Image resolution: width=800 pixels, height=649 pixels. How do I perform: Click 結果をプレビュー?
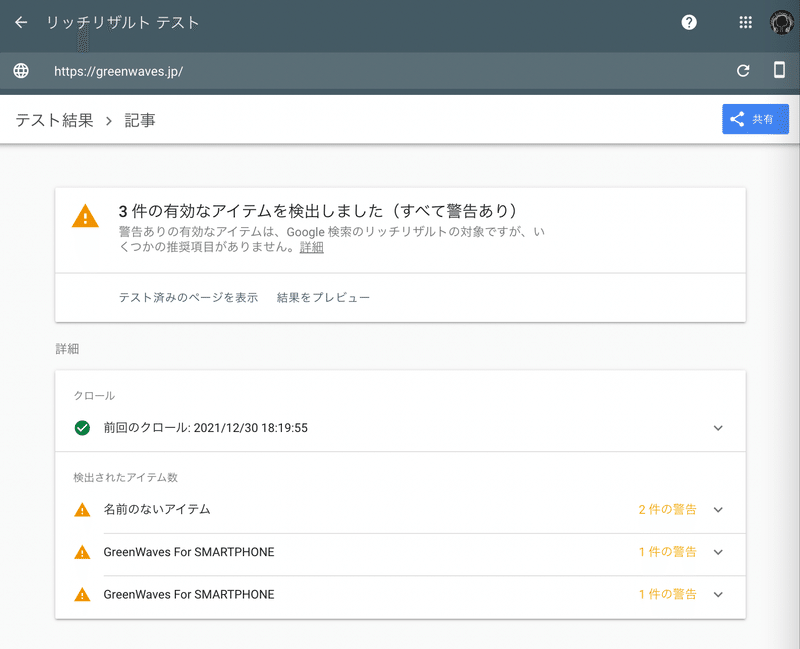[x=323, y=297]
